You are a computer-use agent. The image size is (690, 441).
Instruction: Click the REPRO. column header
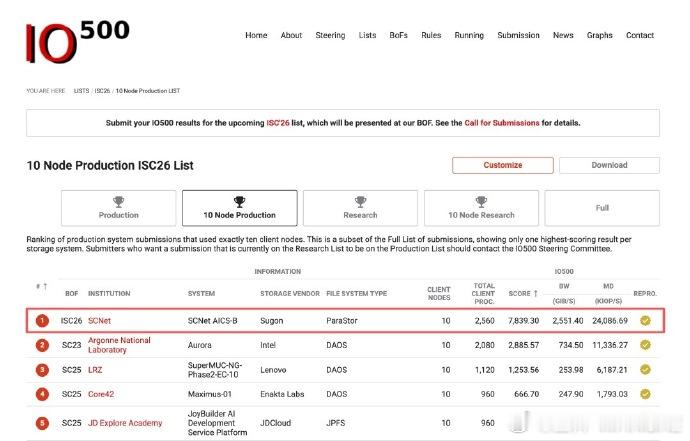(x=645, y=294)
